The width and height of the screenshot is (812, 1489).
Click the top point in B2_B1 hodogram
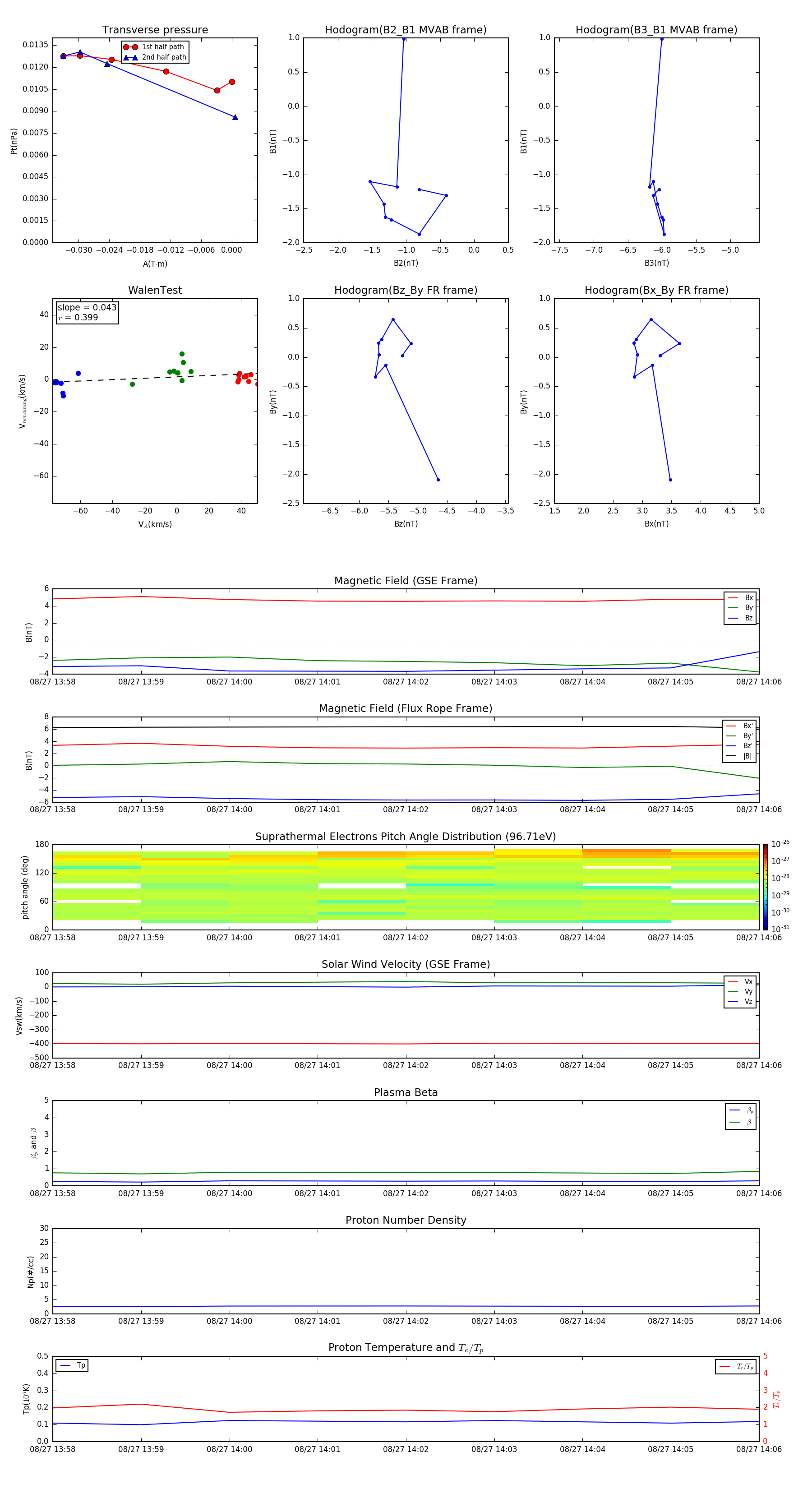404,39
